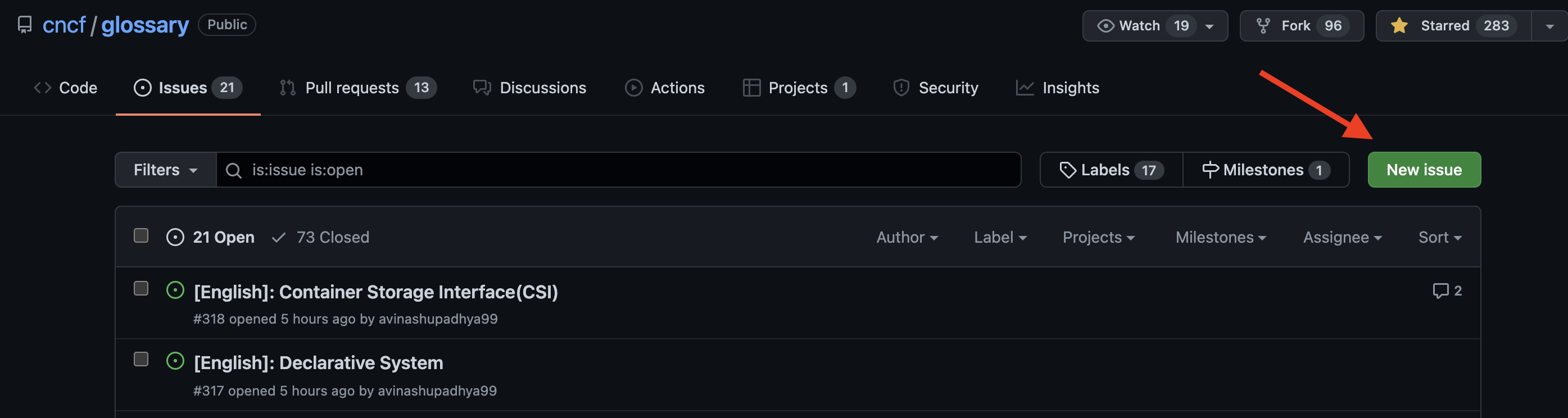
Task: Click the green New issue button
Action: tap(1423, 170)
